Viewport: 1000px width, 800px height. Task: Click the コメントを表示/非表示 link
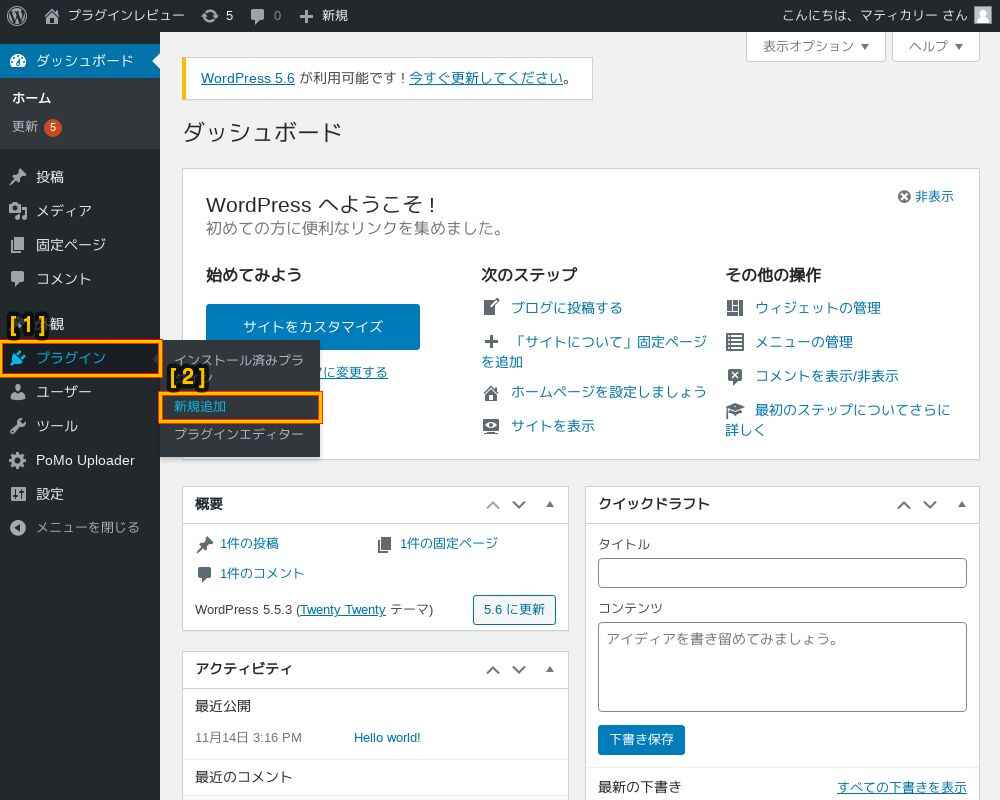coord(827,376)
